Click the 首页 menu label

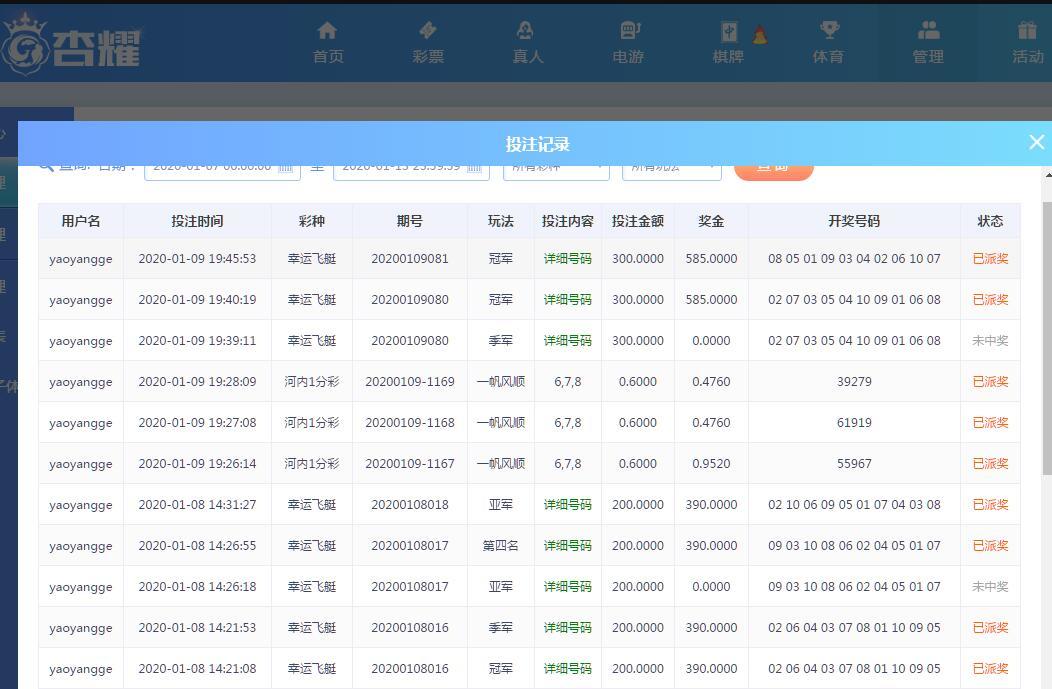(328, 56)
